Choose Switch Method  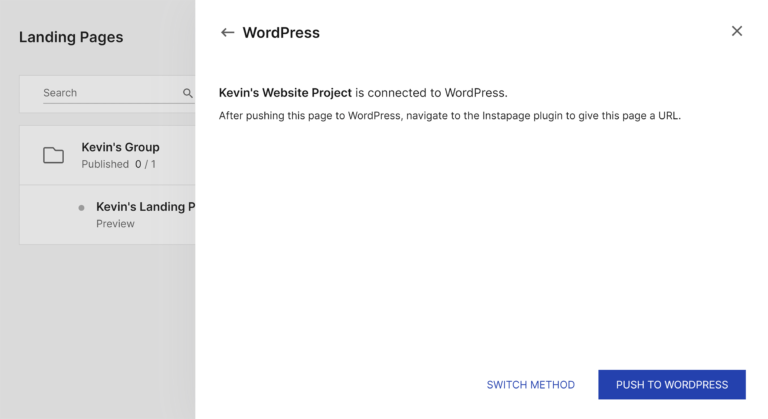(x=530, y=385)
